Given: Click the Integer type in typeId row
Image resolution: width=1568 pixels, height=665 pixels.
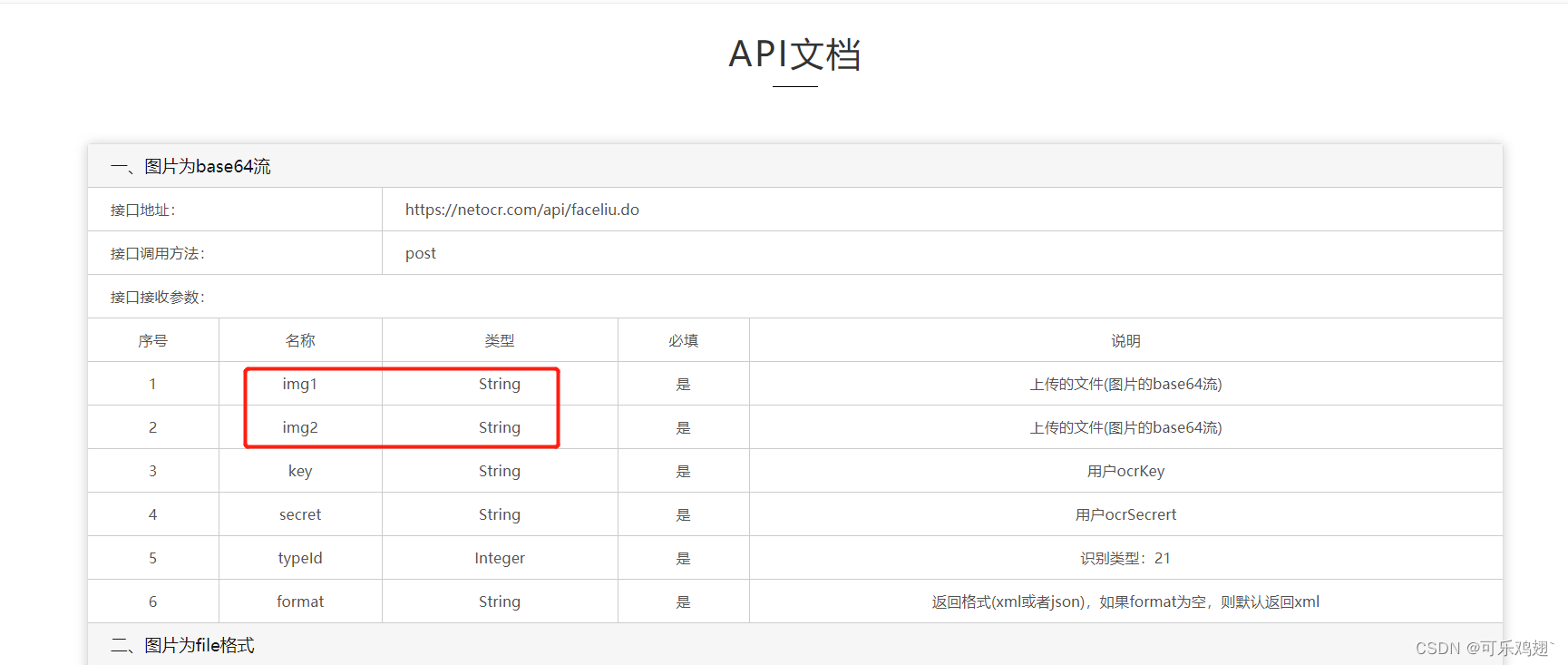Looking at the screenshot, I should tap(500, 558).
